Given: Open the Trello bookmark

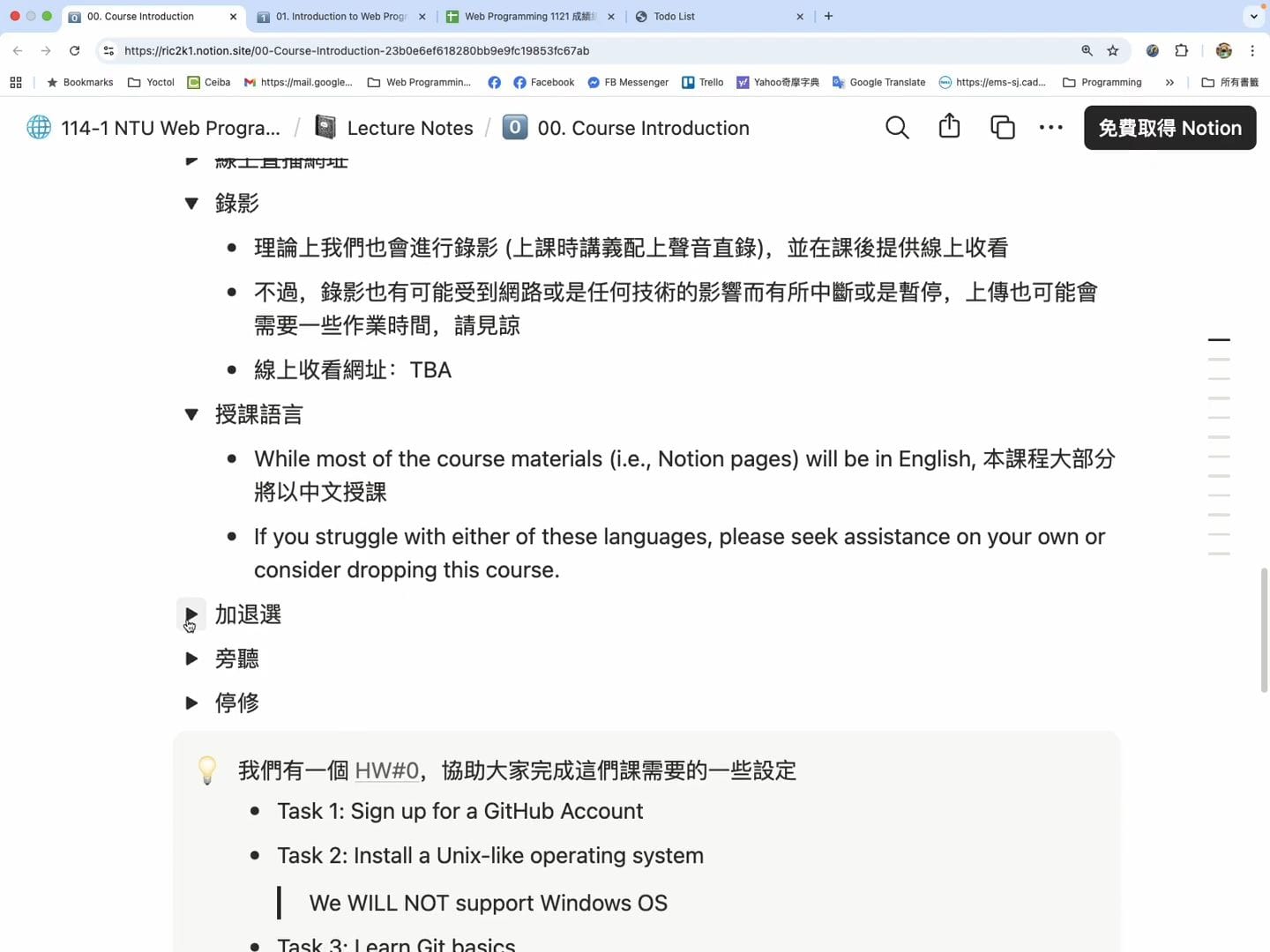Looking at the screenshot, I should (x=702, y=83).
